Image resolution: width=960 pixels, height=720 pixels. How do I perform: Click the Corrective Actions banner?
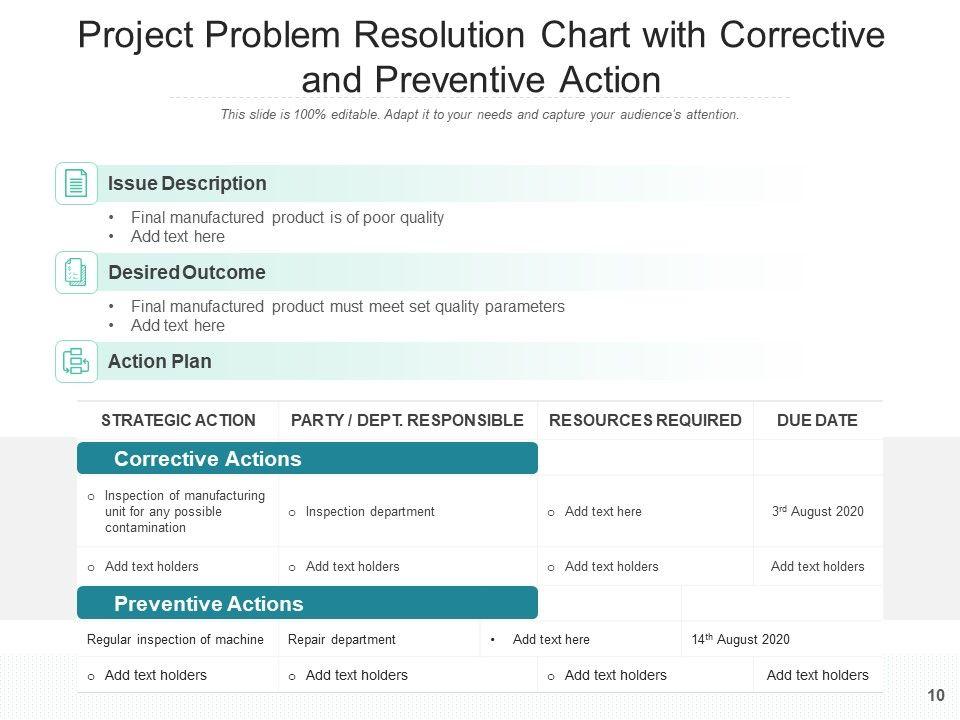tap(307, 459)
